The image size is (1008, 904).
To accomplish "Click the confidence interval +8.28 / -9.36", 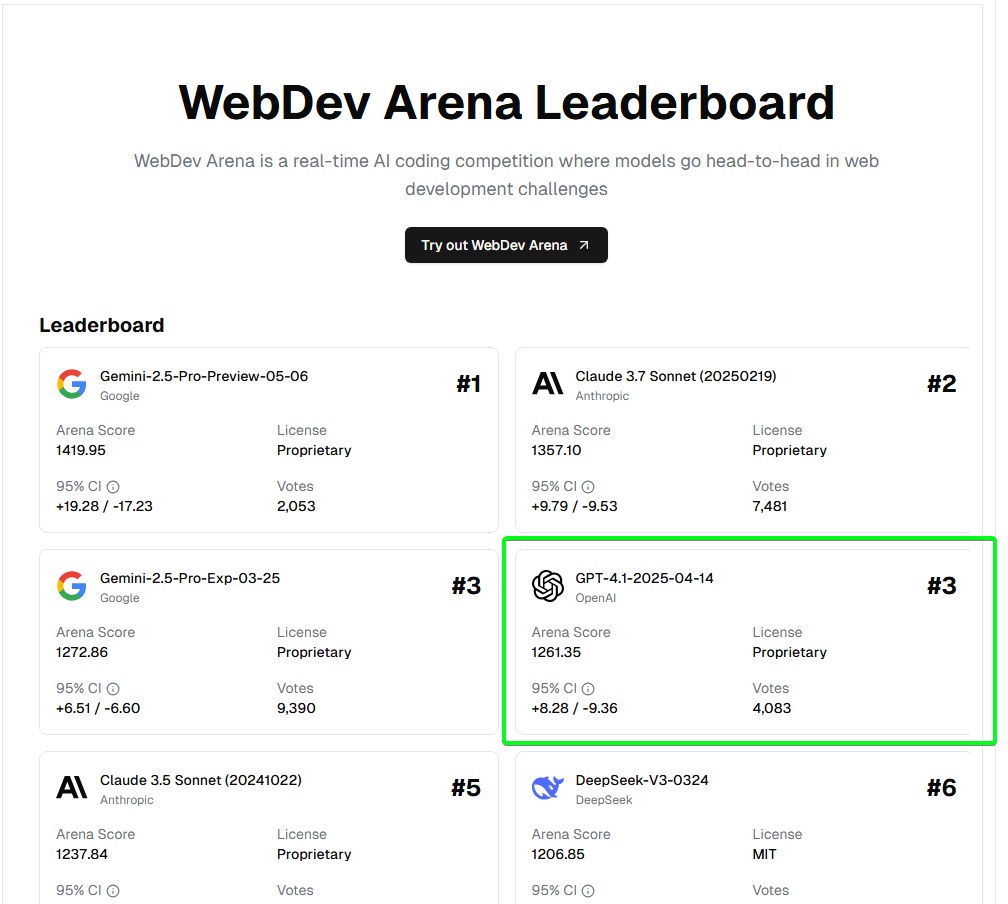I will coord(574,708).
